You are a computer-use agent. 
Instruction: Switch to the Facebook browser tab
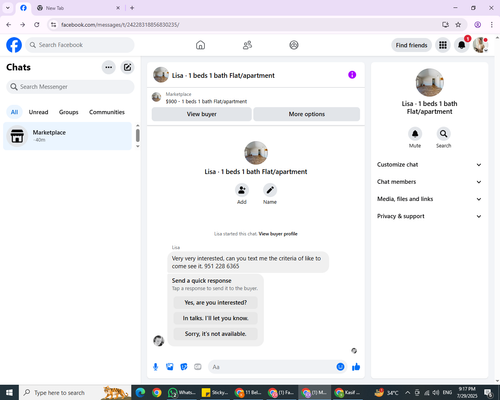(x=23, y=8)
